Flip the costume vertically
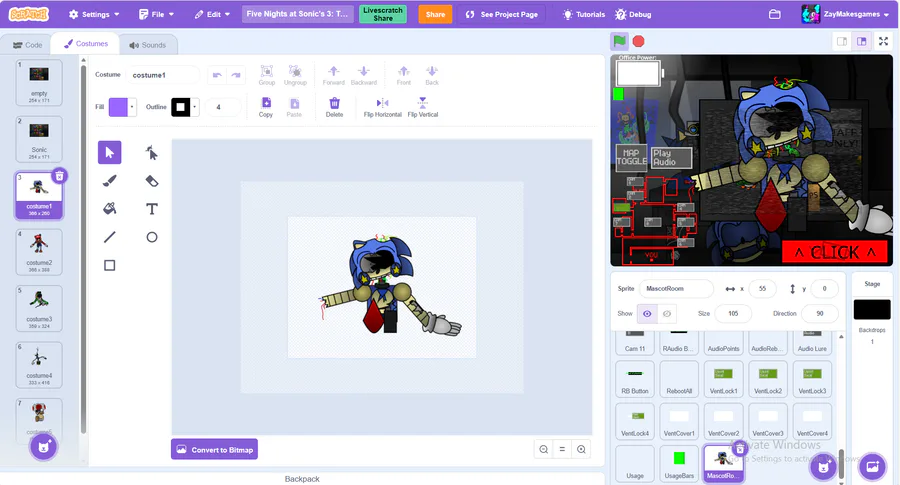This screenshot has height=485, width=900. tap(422, 107)
